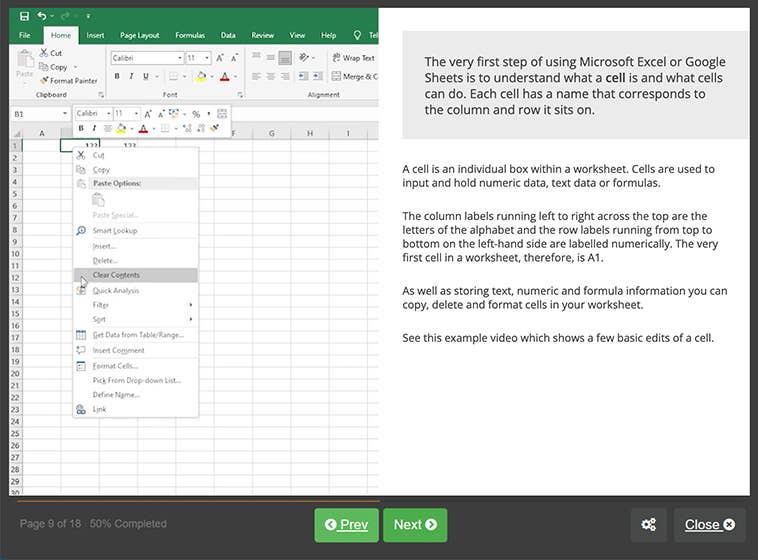
Task: Click the Increase Font Size icon in ribbon
Action: click(x=220, y=58)
